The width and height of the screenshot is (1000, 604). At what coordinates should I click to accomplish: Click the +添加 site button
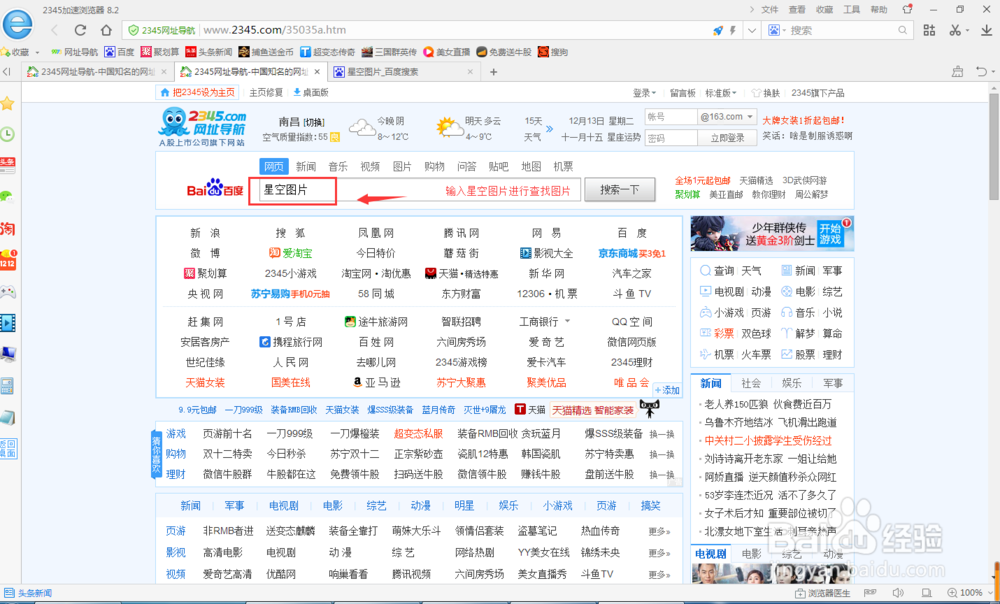[x=668, y=390]
